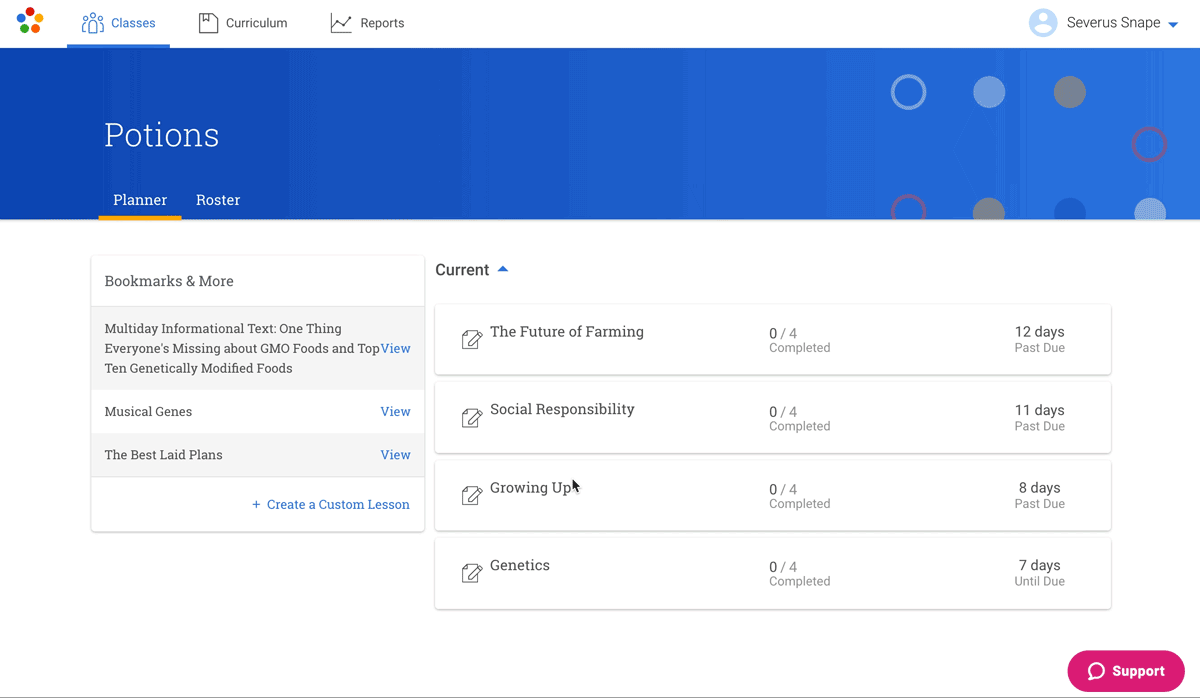Open The Future of Farming lesson

tap(567, 332)
